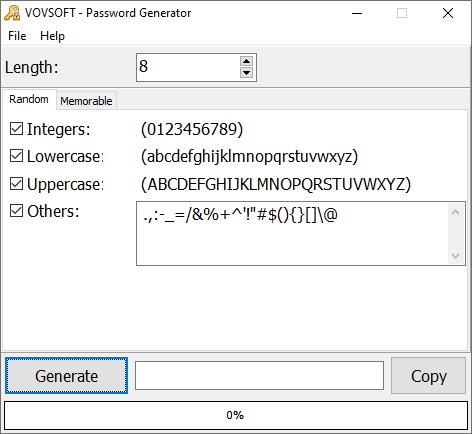Open the File menu

(17, 36)
